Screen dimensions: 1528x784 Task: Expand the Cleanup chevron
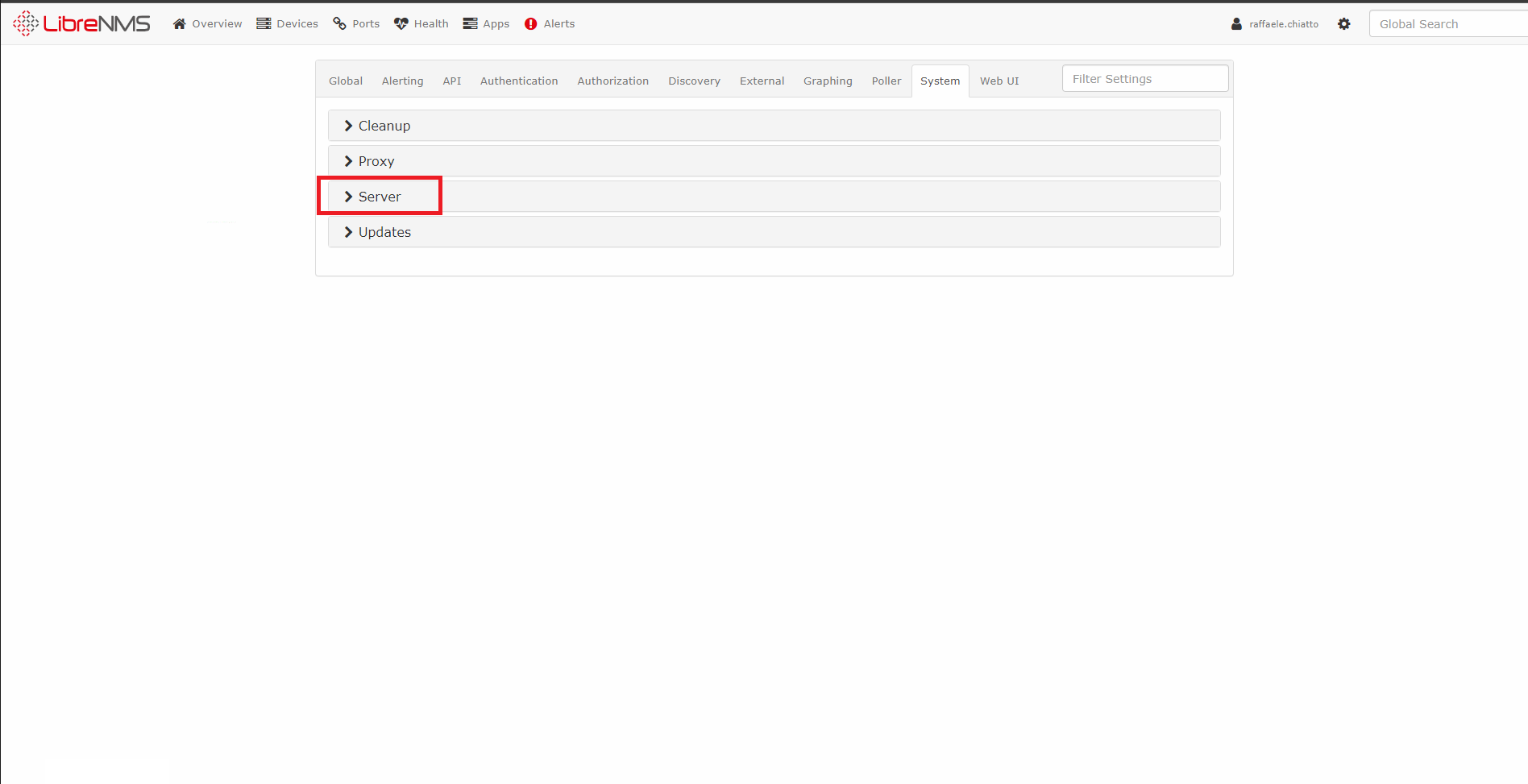point(348,126)
